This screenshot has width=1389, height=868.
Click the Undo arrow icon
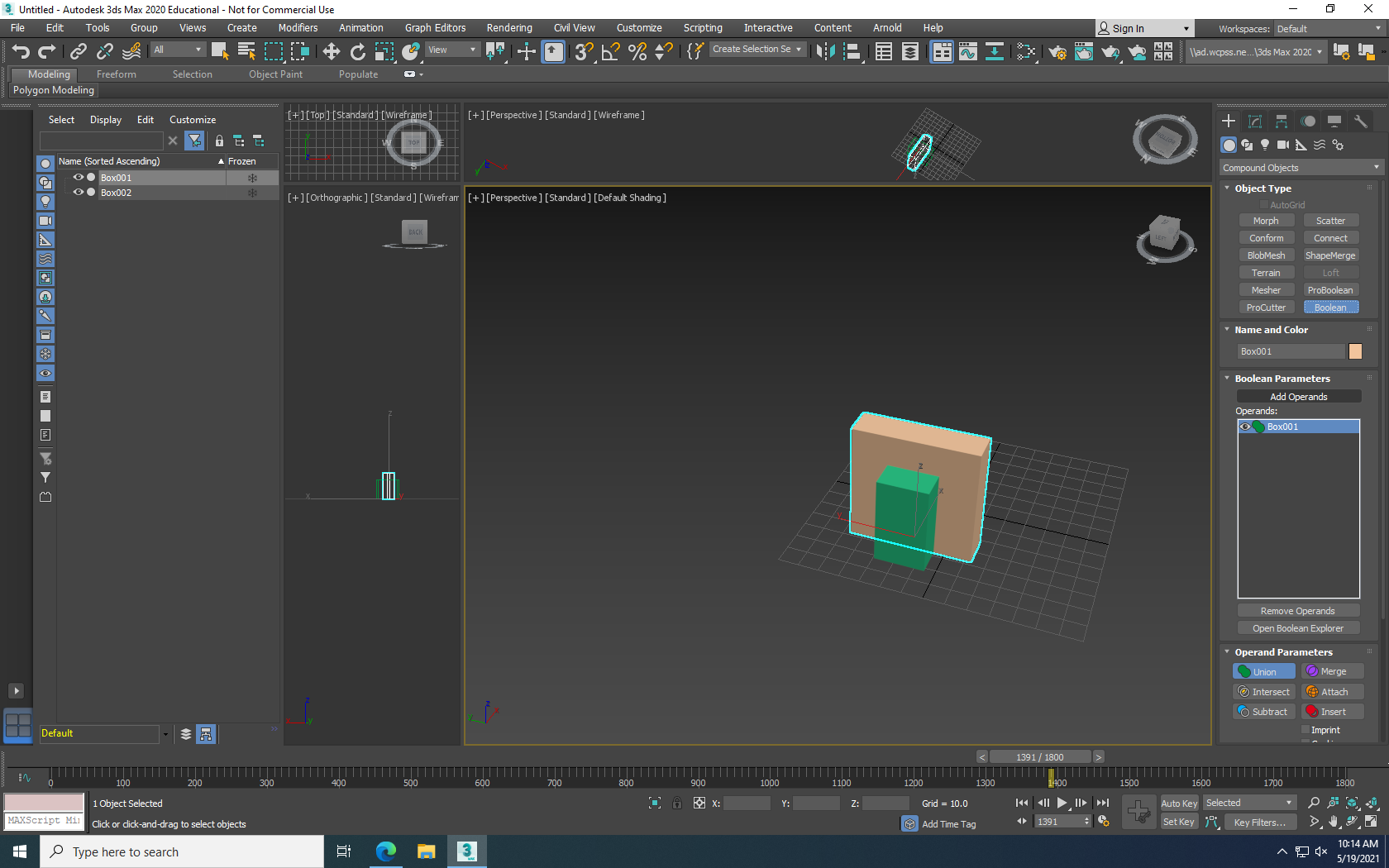pyautogui.click(x=21, y=51)
